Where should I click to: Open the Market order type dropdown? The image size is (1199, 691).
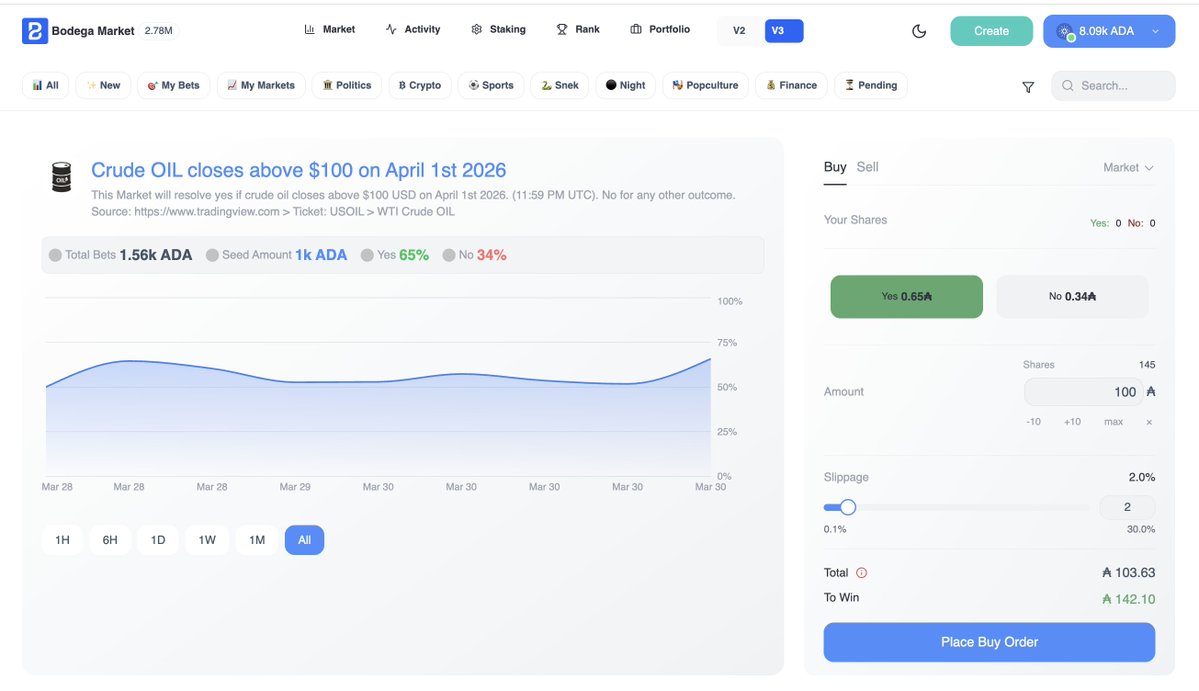(x=1128, y=167)
